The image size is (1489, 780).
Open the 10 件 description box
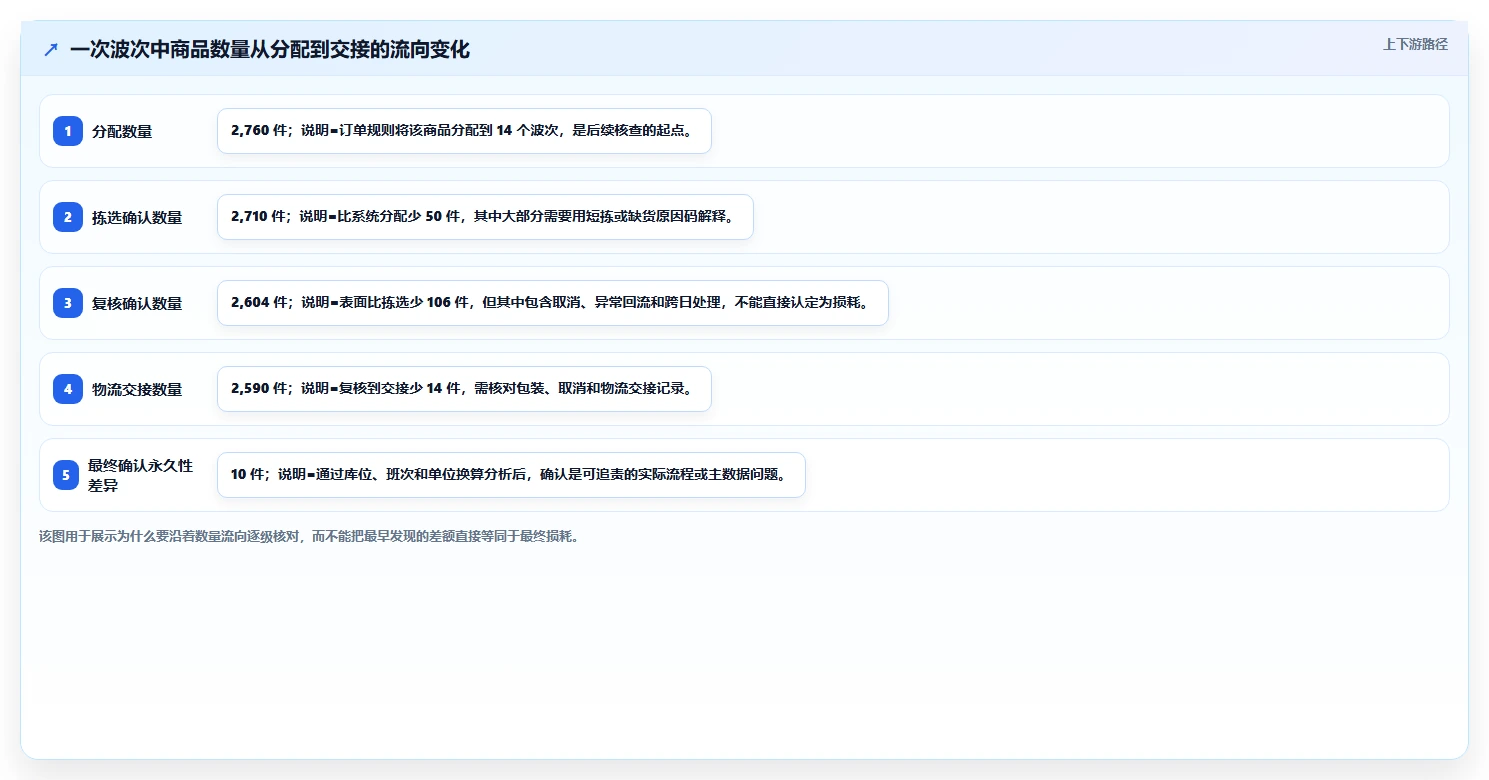(x=511, y=475)
